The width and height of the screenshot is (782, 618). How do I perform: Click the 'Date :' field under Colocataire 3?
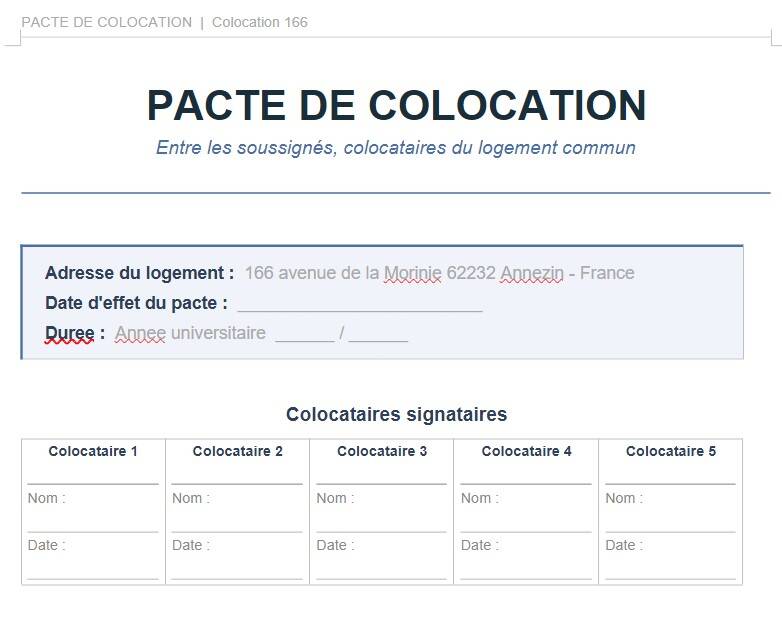pyautogui.click(x=382, y=556)
